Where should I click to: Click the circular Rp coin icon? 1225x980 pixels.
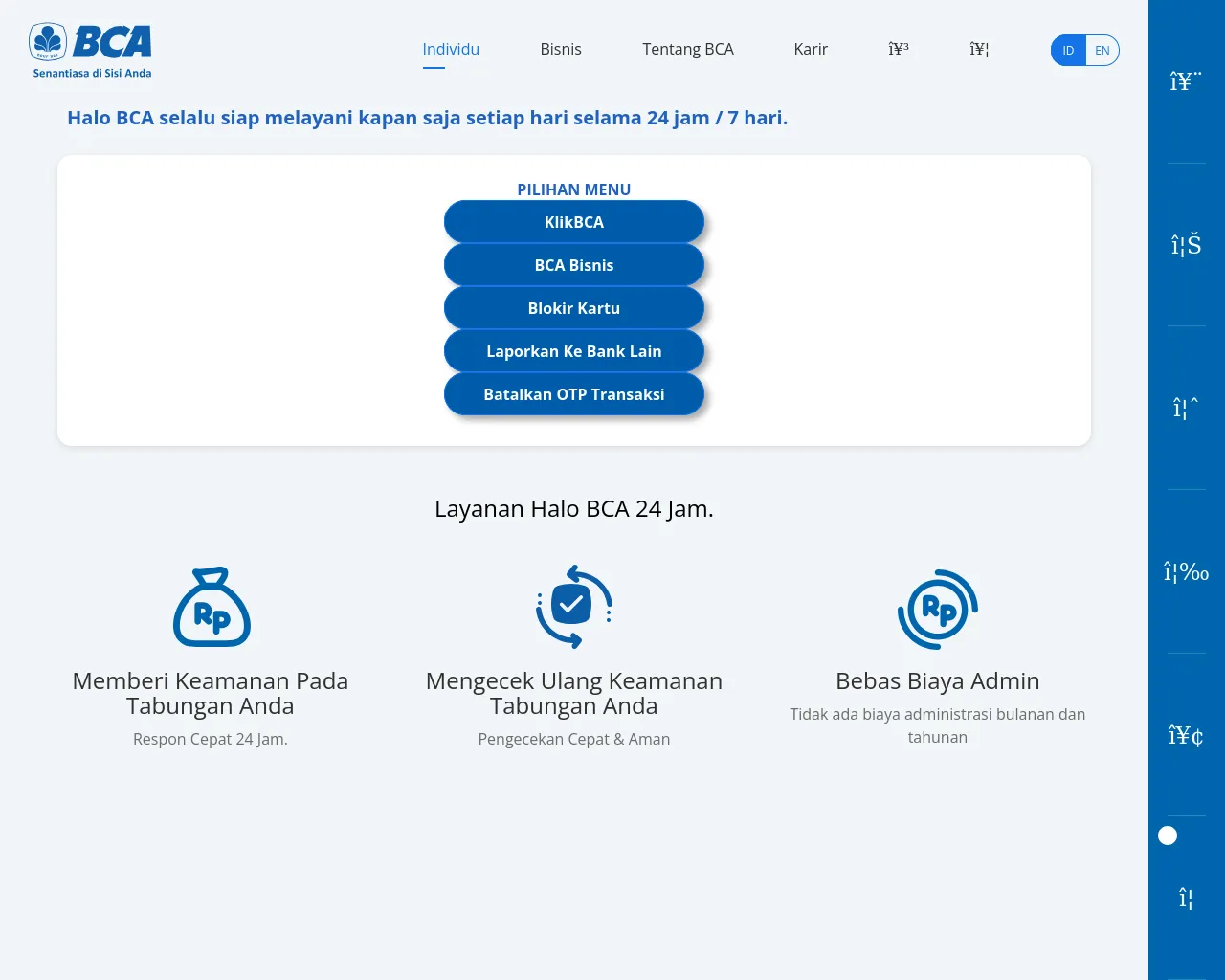pyautogui.click(x=938, y=609)
